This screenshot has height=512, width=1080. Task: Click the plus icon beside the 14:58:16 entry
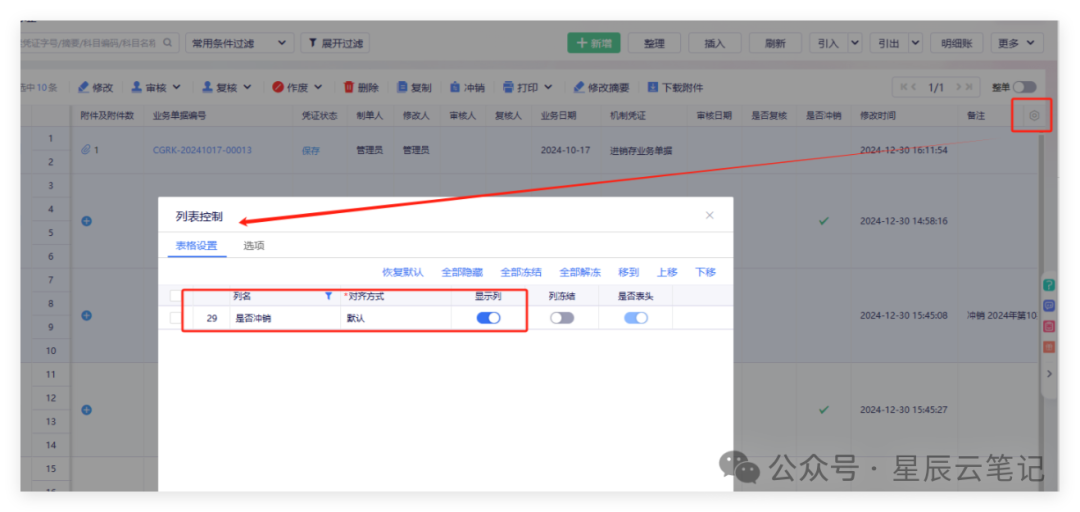pyautogui.click(x=87, y=221)
